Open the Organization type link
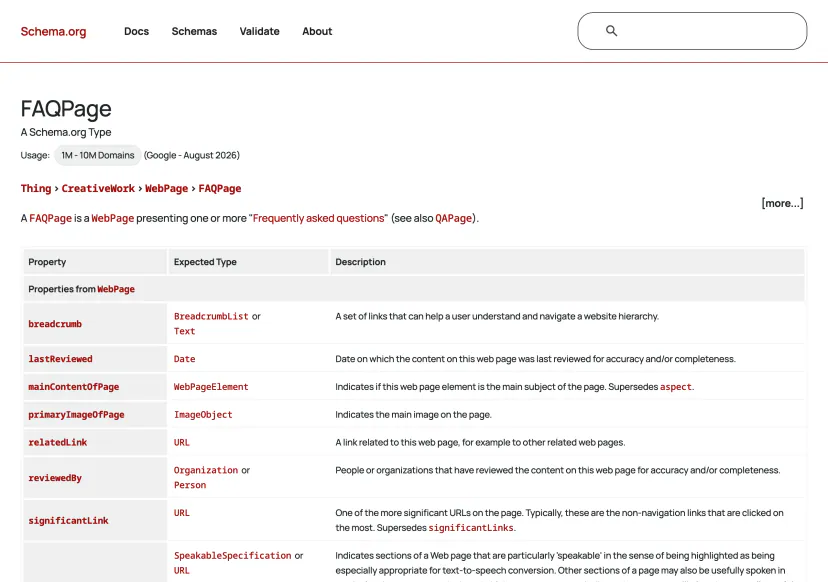This screenshot has width=828, height=582. (x=205, y=470)
